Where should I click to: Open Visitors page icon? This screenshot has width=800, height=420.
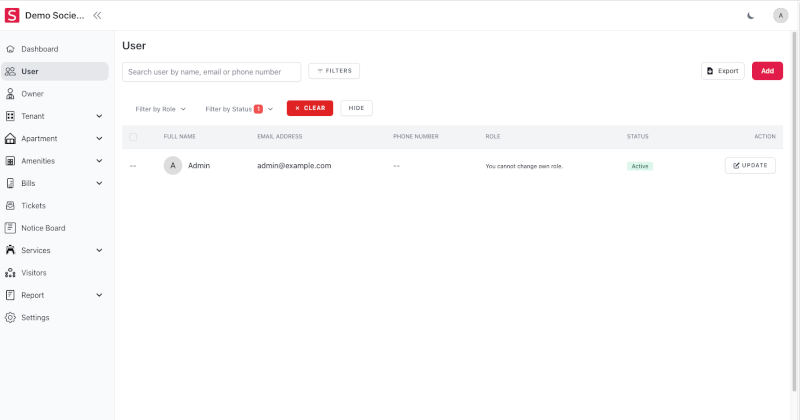11,272
